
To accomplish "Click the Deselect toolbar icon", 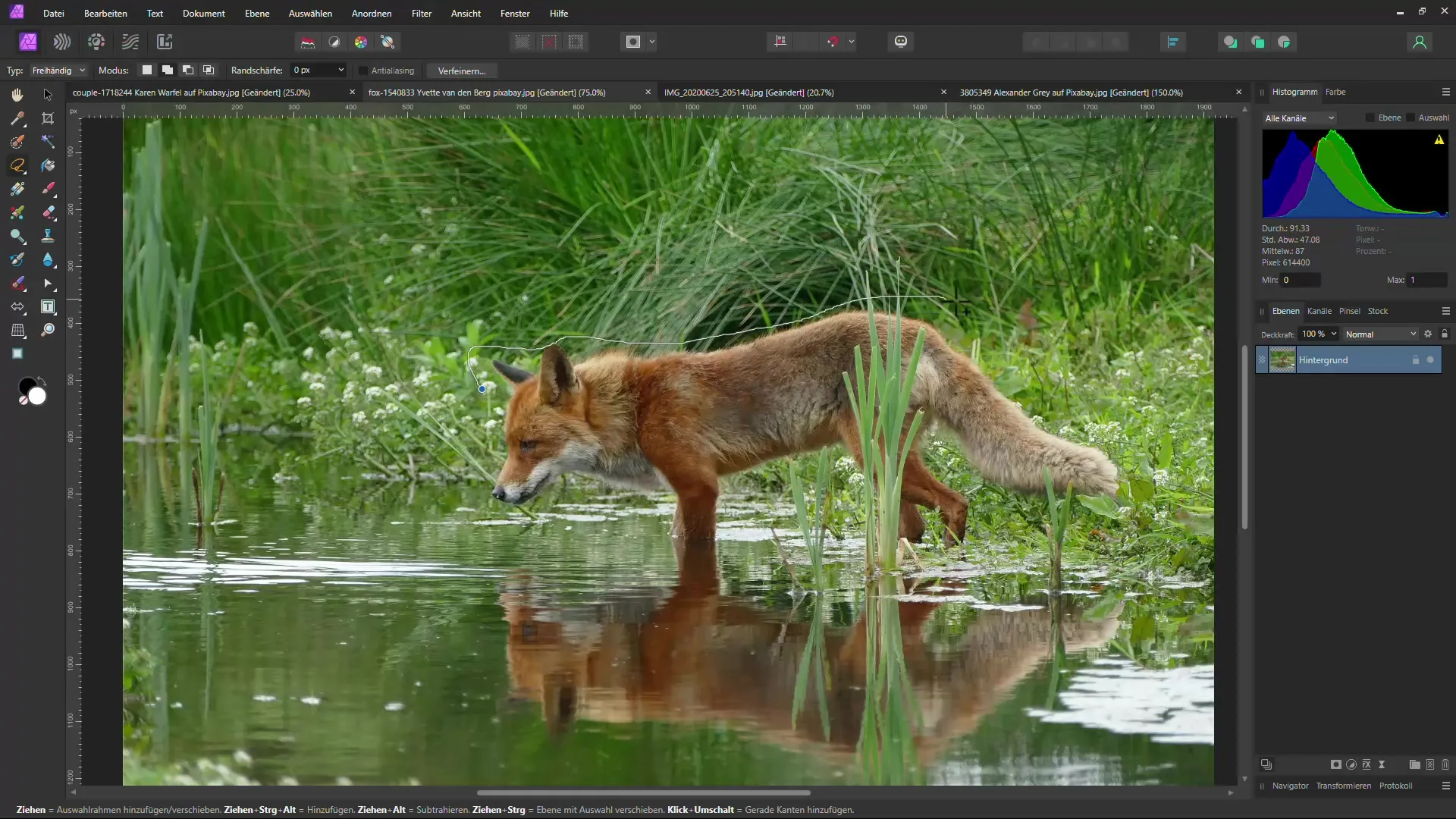I will tap(549, 42).
